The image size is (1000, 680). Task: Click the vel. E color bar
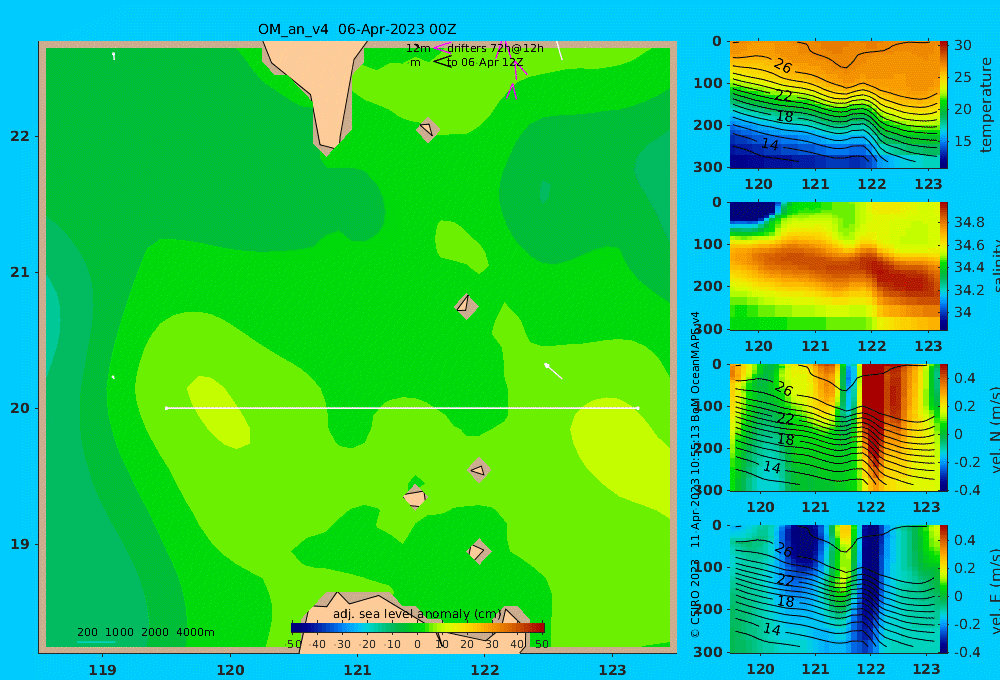pyautogui.click(x=944, y=589)
